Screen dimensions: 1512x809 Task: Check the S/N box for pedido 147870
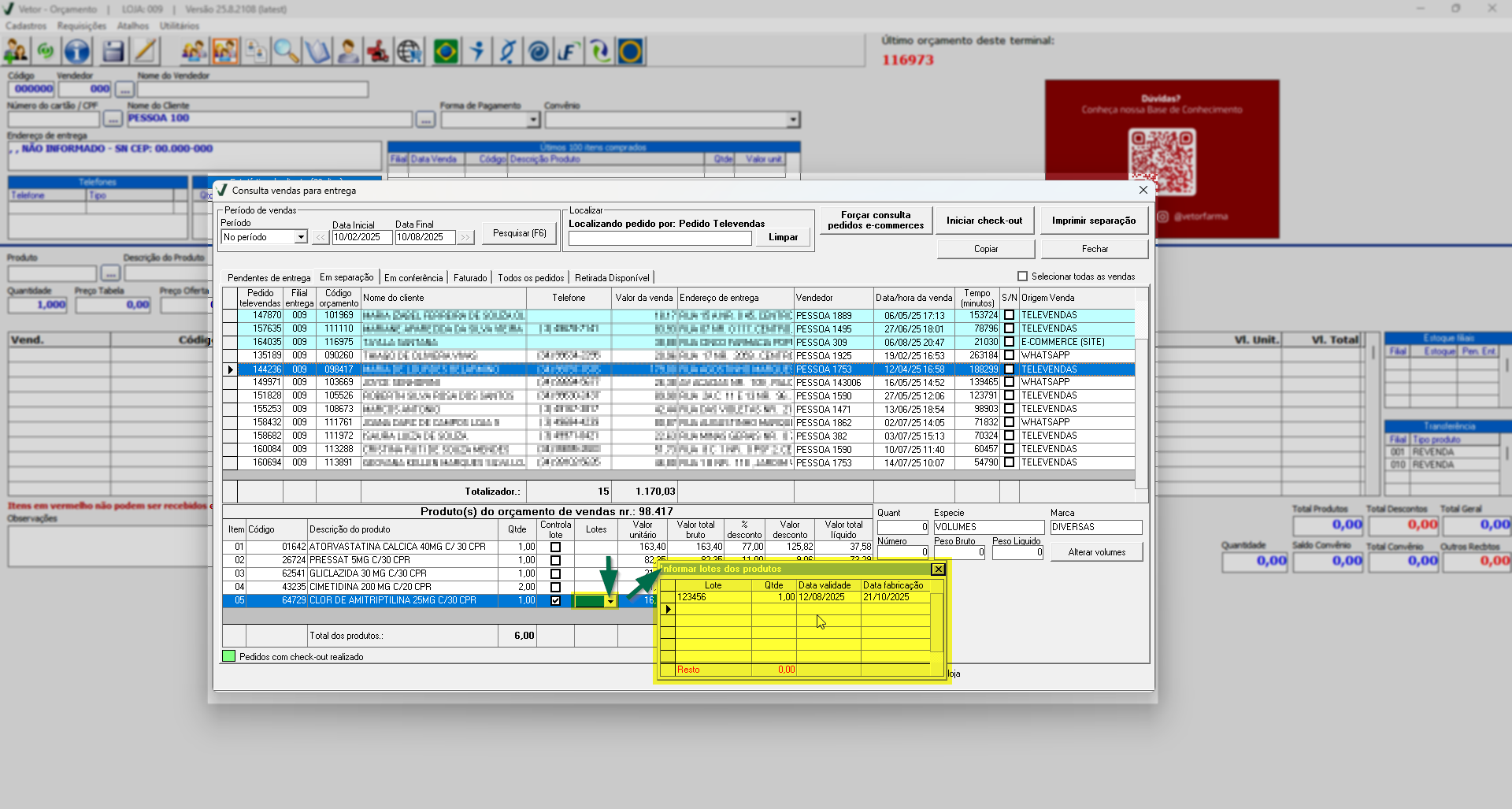coord(1009,315)
